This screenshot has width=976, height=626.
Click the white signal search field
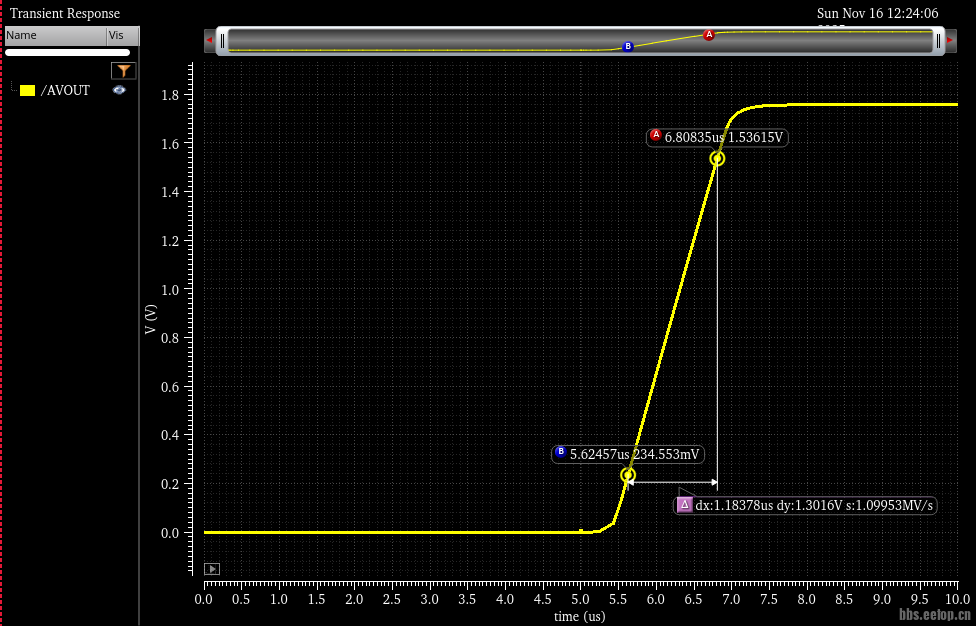(x=68, y=52)
